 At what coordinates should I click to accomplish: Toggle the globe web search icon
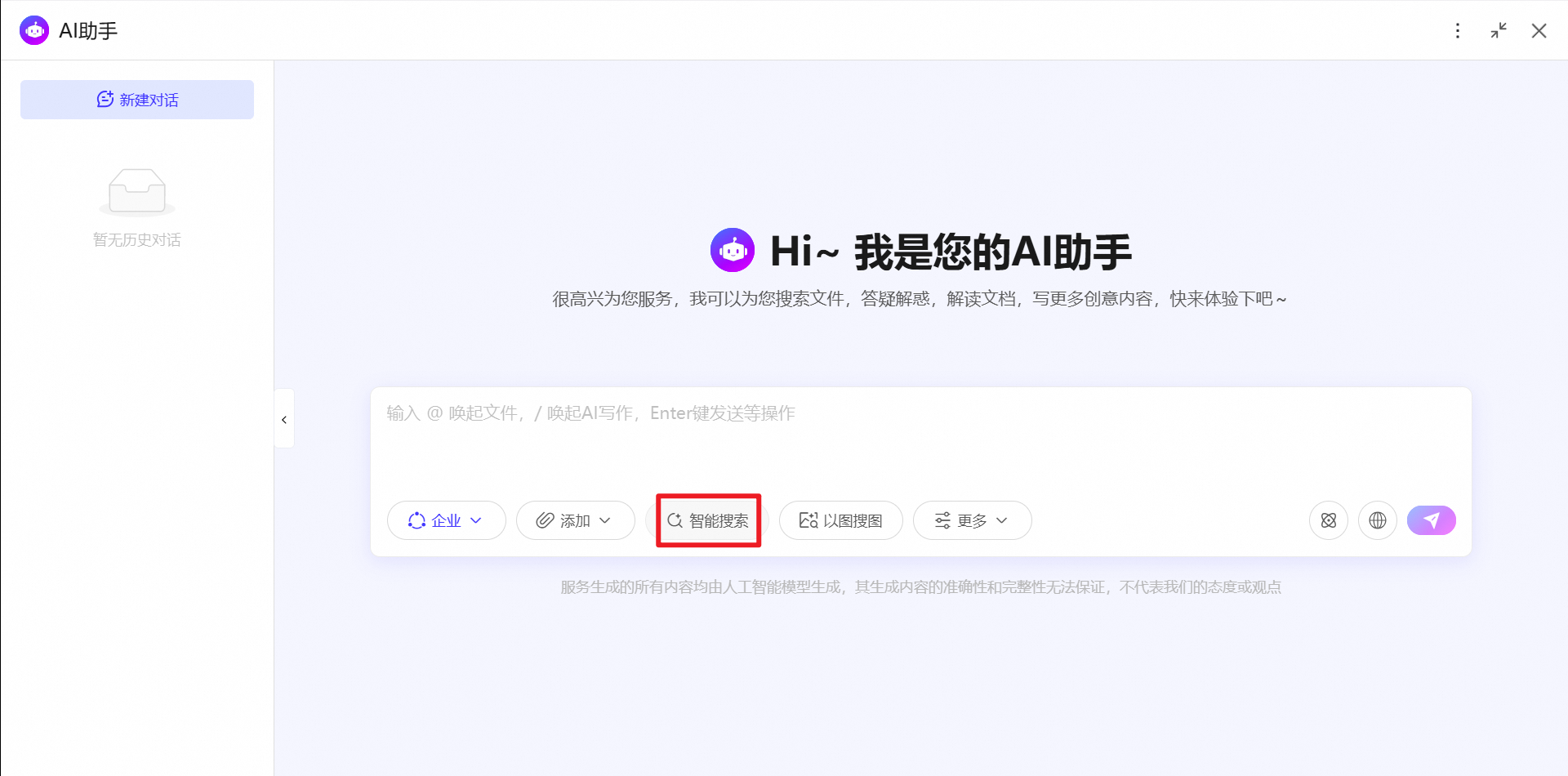[x=1378, y=520]
